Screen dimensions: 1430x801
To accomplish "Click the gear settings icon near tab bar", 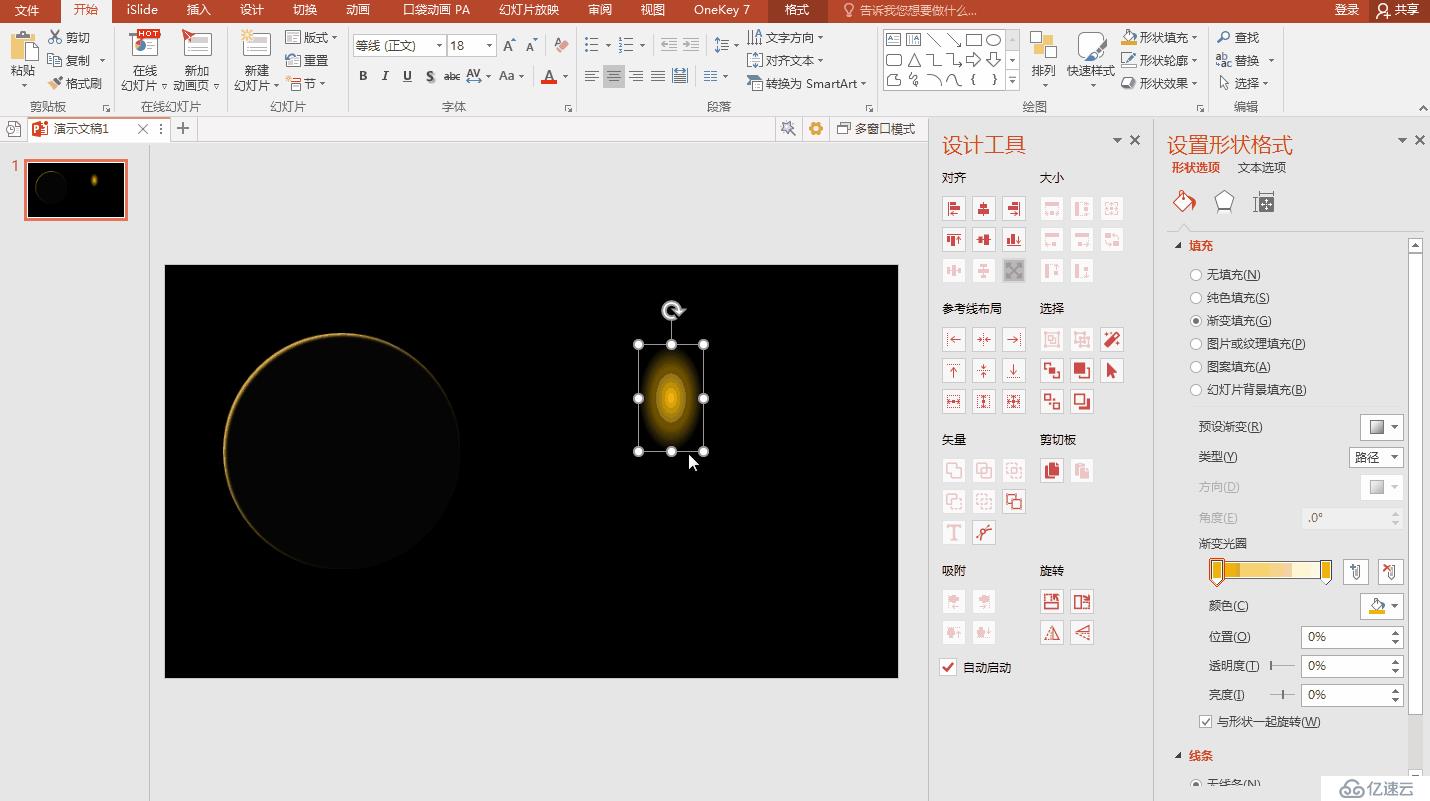I will (x=816, y=129).
